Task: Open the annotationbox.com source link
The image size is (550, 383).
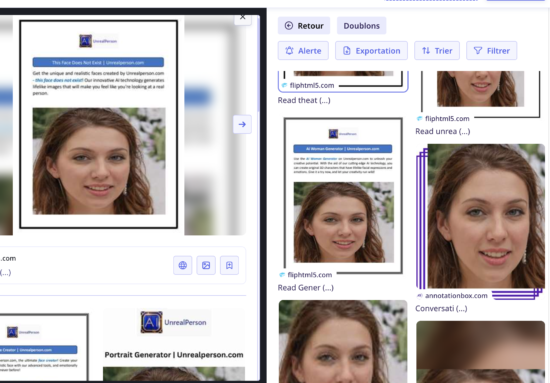Action: [x=456, y=296]
